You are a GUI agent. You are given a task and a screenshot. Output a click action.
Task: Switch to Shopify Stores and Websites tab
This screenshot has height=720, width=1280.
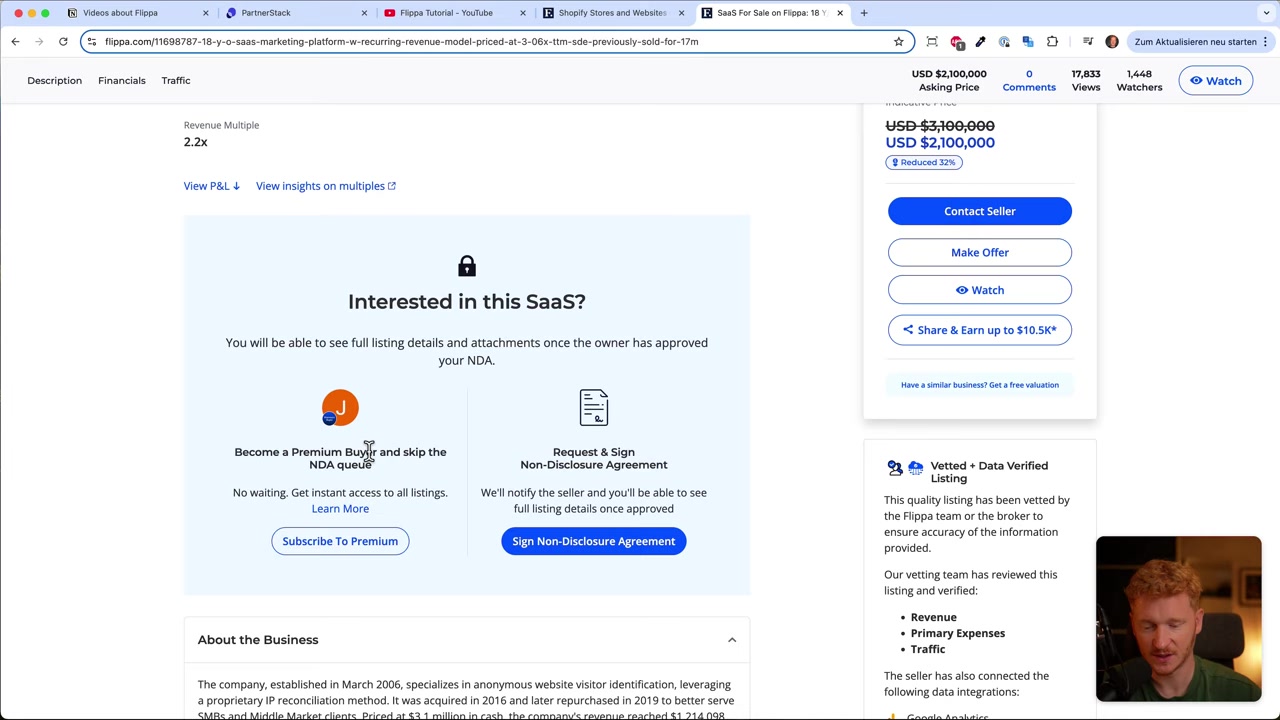[612, 13]
